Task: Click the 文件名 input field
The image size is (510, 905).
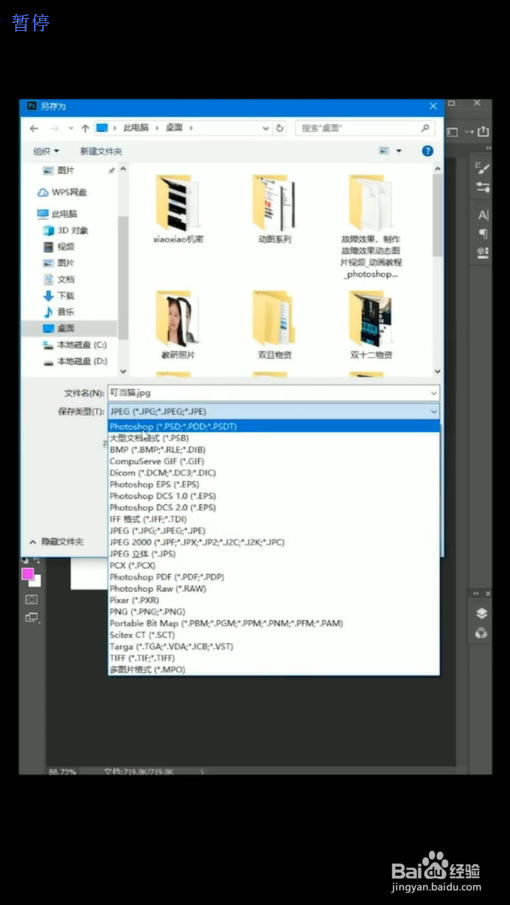Action: 273,392
